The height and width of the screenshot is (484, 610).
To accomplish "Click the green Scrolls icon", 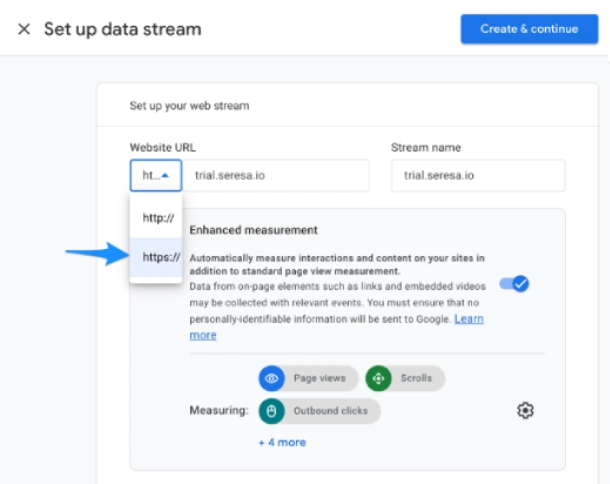I will coord(378,378).
